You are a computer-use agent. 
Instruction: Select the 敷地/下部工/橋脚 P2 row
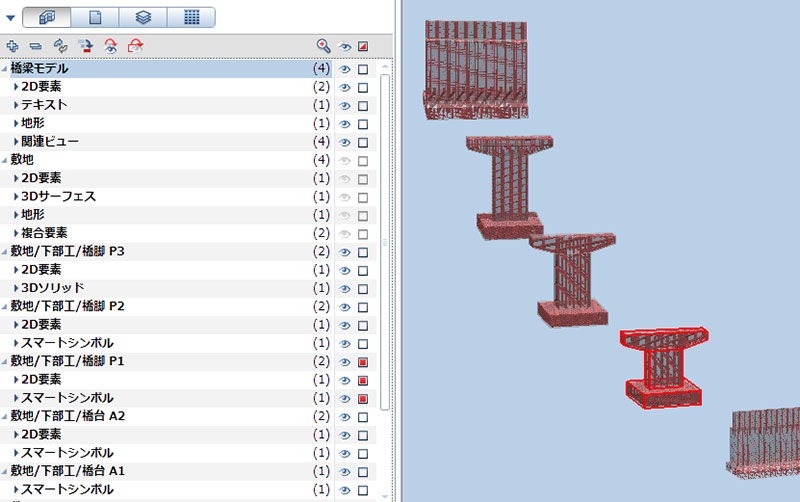point(166,307)
